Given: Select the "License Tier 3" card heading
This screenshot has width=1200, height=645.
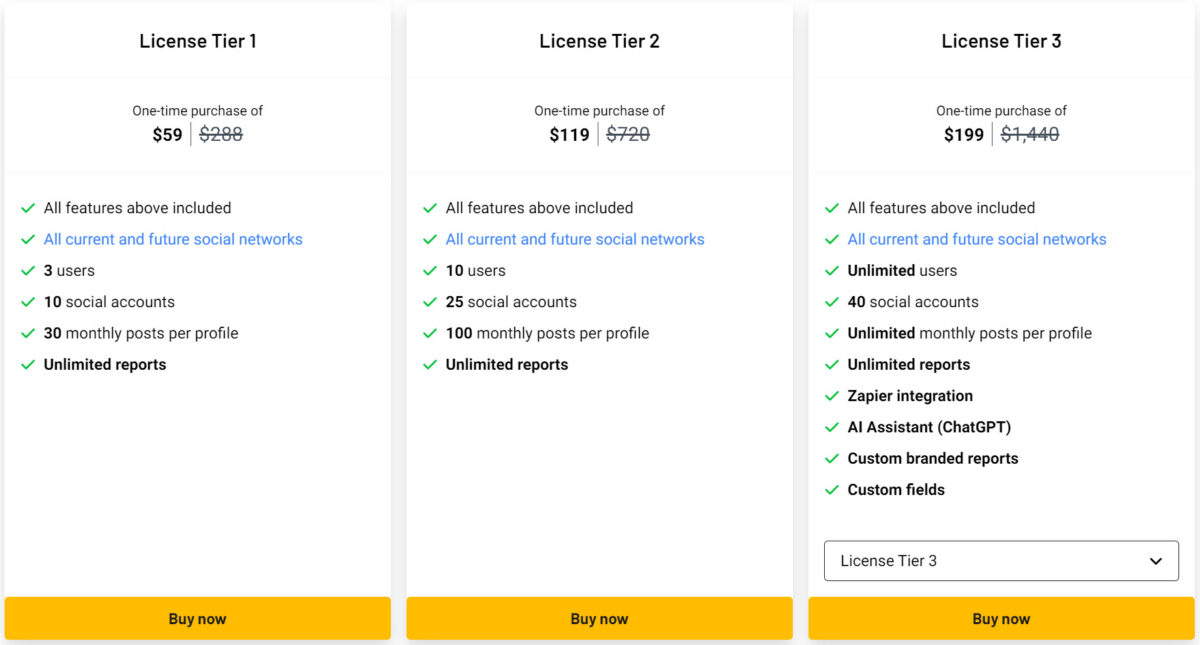Looking at the screenshot, I should (x=1001, y=41).
